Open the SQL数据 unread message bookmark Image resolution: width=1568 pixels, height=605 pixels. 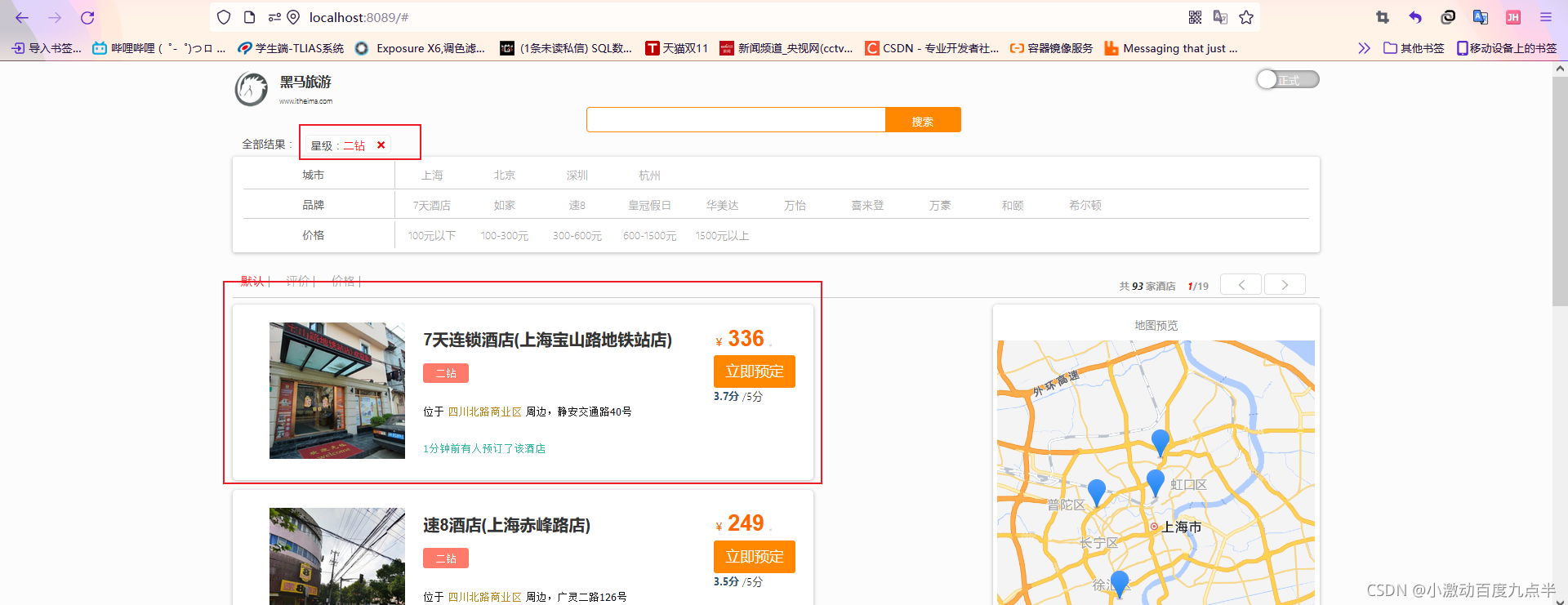pyautogui.click(x=566, y=48)
